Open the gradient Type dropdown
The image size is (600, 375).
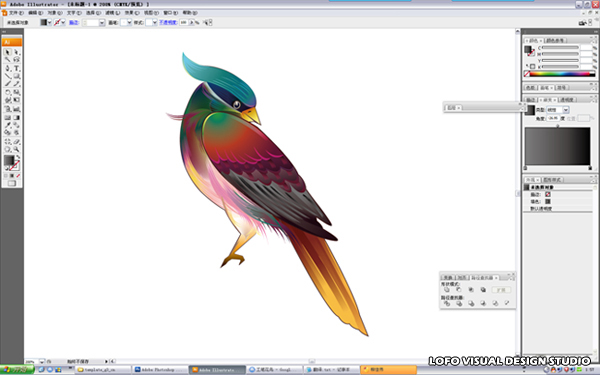point(566,110)
